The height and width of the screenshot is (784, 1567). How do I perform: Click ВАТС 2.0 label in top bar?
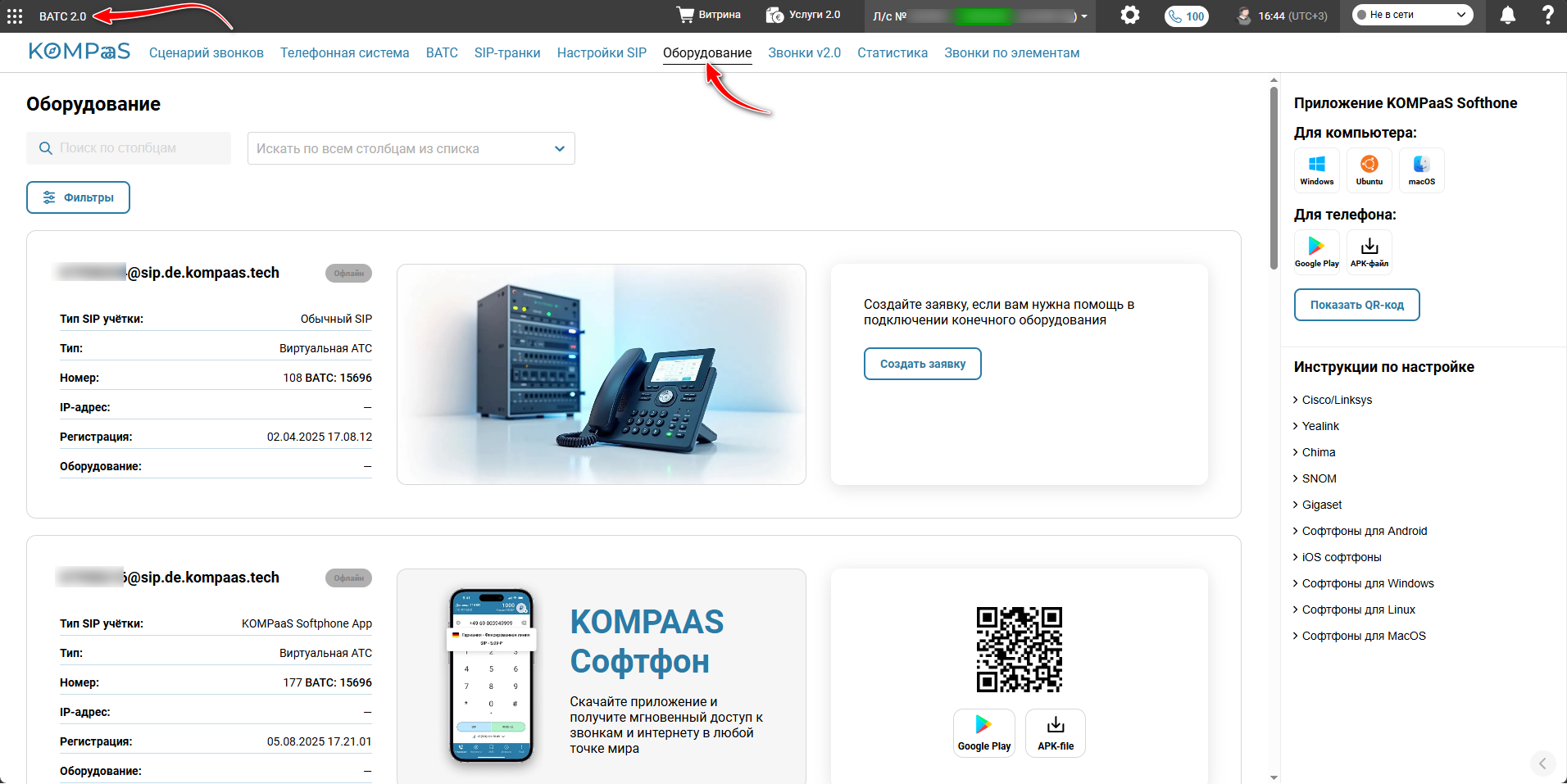pyautogui.click(x=62, y=16)
